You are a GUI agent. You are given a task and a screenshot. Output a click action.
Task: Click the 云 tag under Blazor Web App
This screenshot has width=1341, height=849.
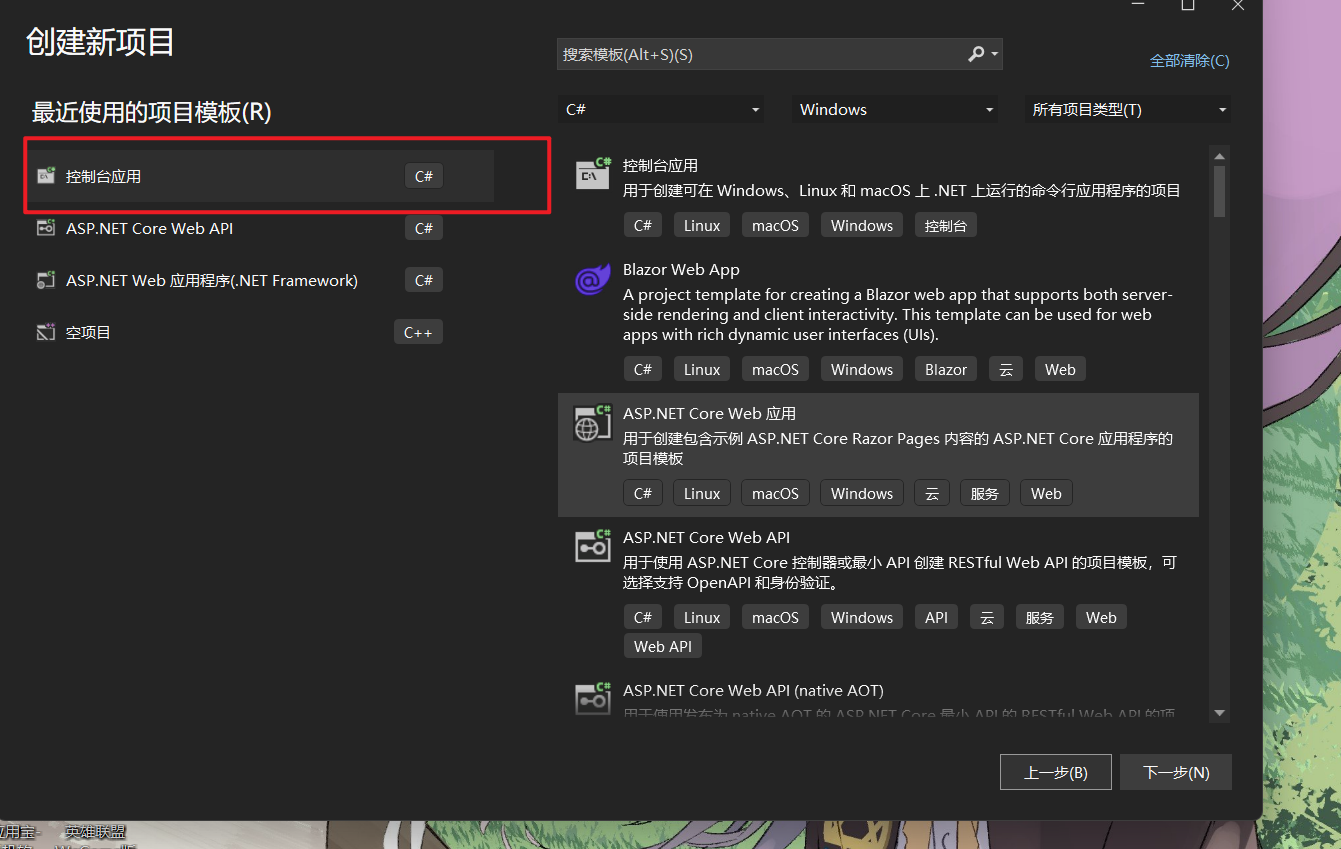(x=1006, y=369)
